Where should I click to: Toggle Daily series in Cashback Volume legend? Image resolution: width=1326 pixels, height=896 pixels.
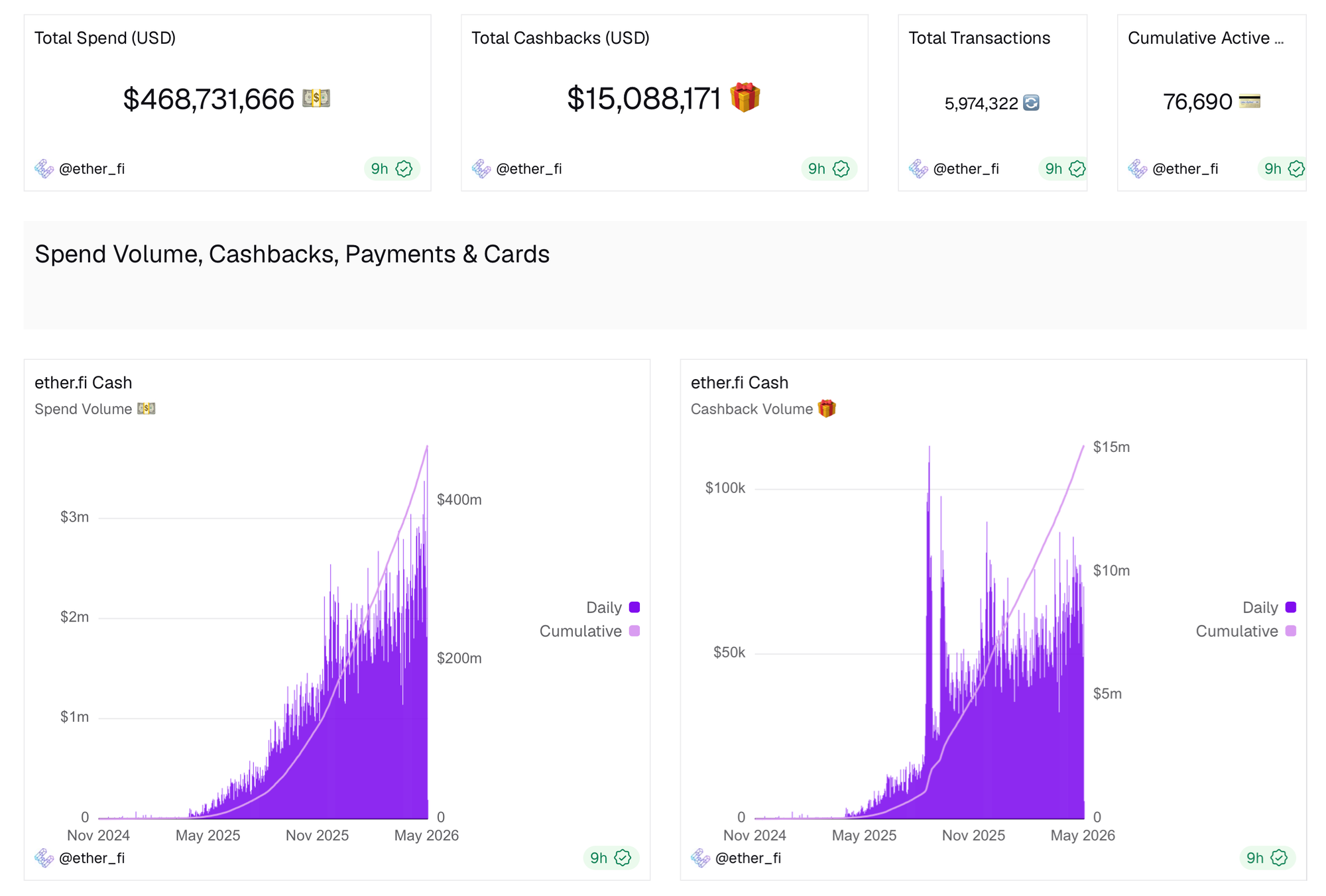point(1269,607)
